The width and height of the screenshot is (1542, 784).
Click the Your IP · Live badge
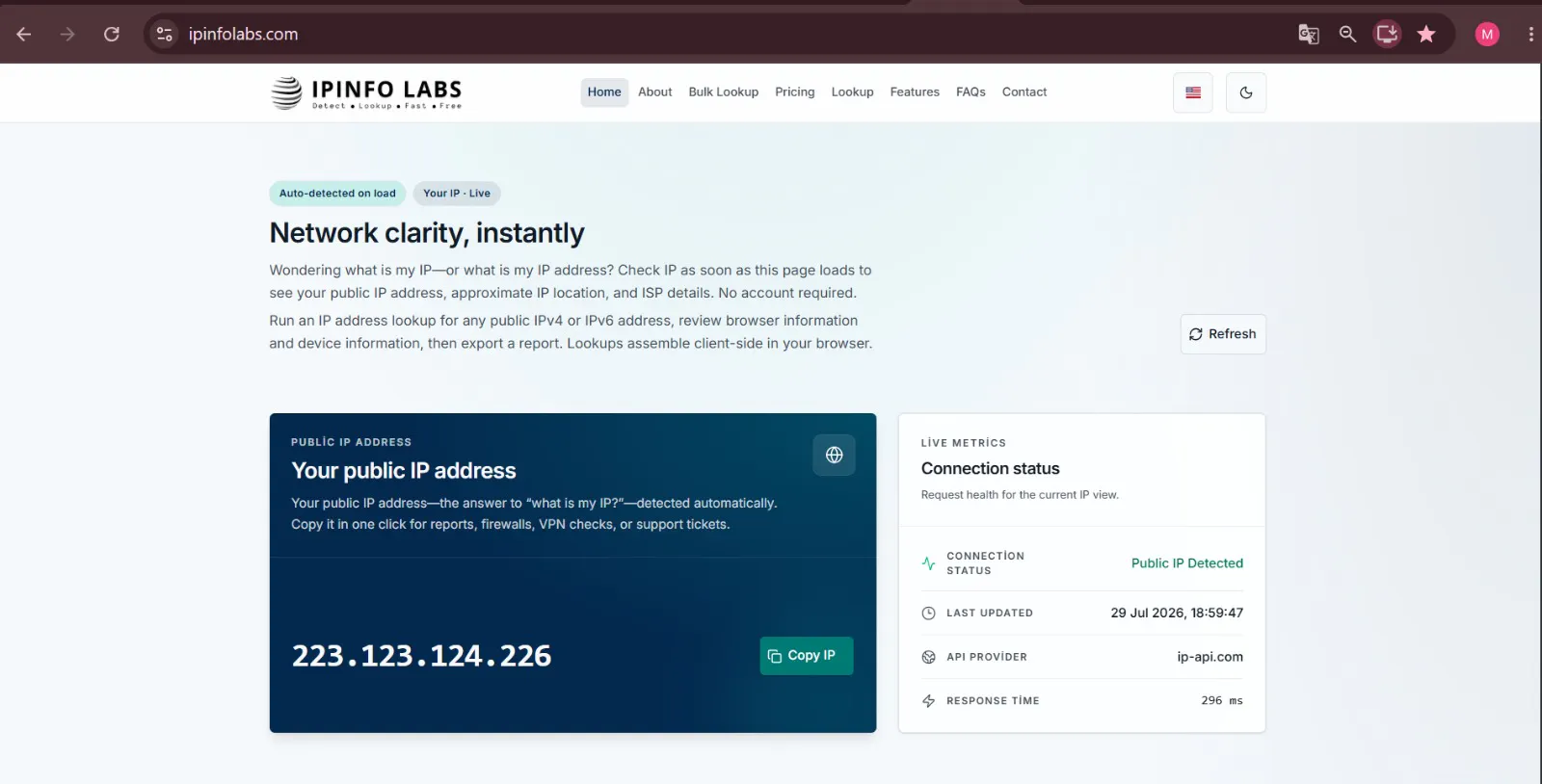tap(457, 194)
